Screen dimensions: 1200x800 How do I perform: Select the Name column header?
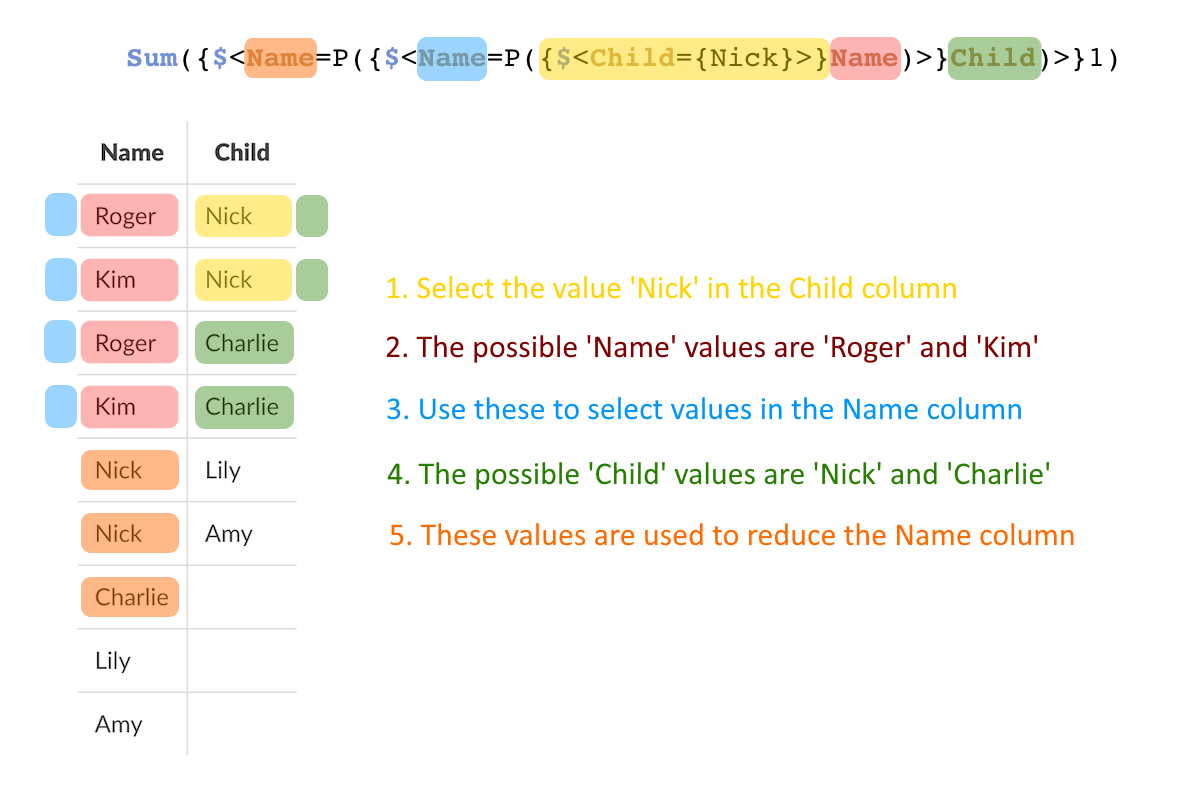[132, 153]
